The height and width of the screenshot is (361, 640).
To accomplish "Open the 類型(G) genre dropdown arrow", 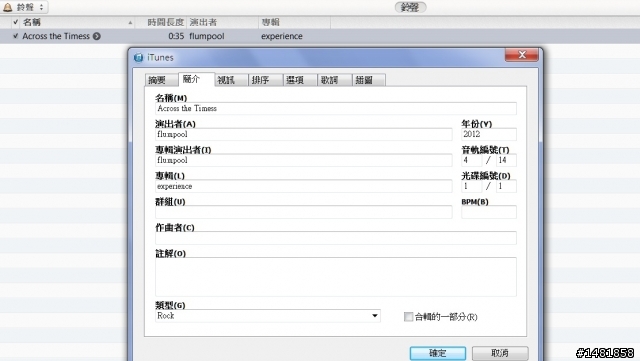I will point(374,316).
